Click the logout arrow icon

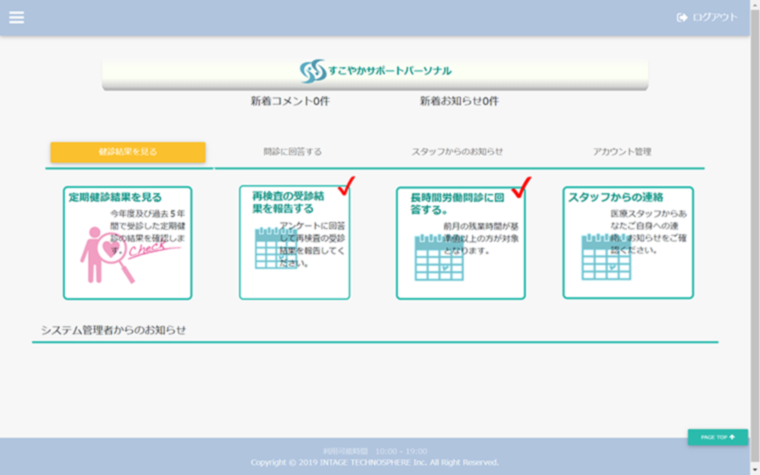(x=682, y=17)
